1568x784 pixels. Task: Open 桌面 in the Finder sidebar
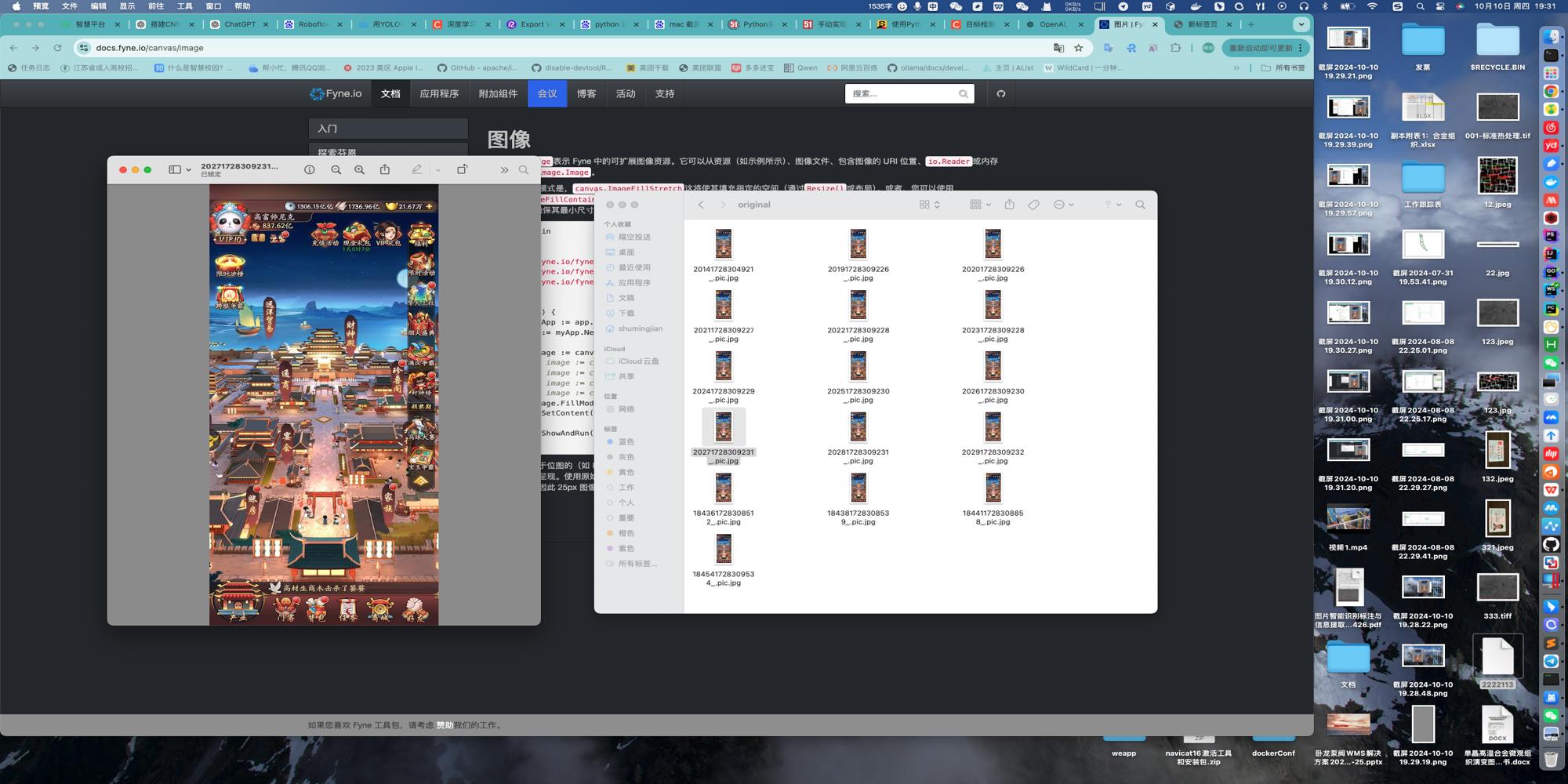point(619,252)
